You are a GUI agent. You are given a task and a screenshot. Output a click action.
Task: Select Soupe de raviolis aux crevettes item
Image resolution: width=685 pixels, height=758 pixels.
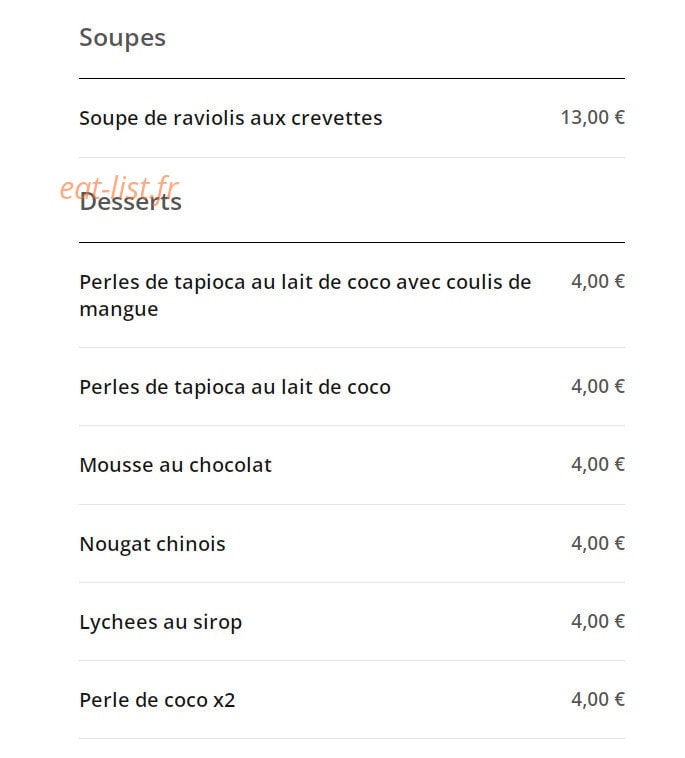click(231, 118)
